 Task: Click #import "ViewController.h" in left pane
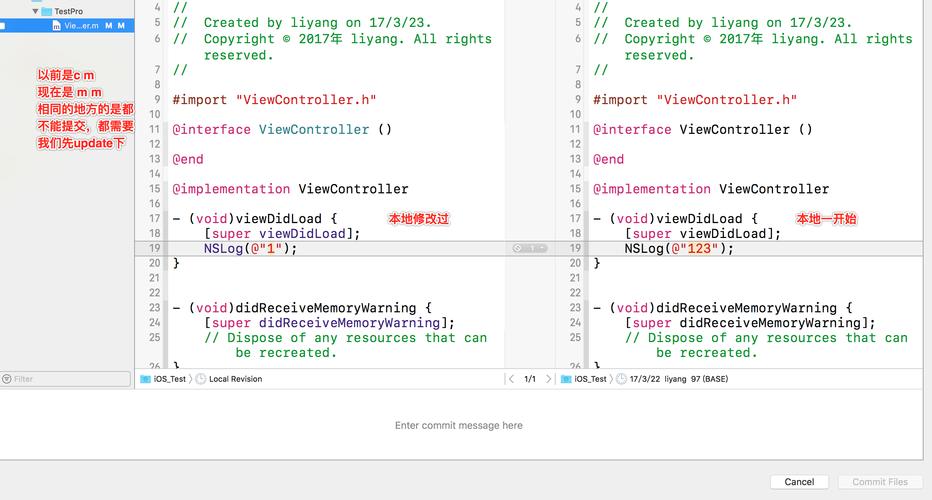(x=274, y=100)
